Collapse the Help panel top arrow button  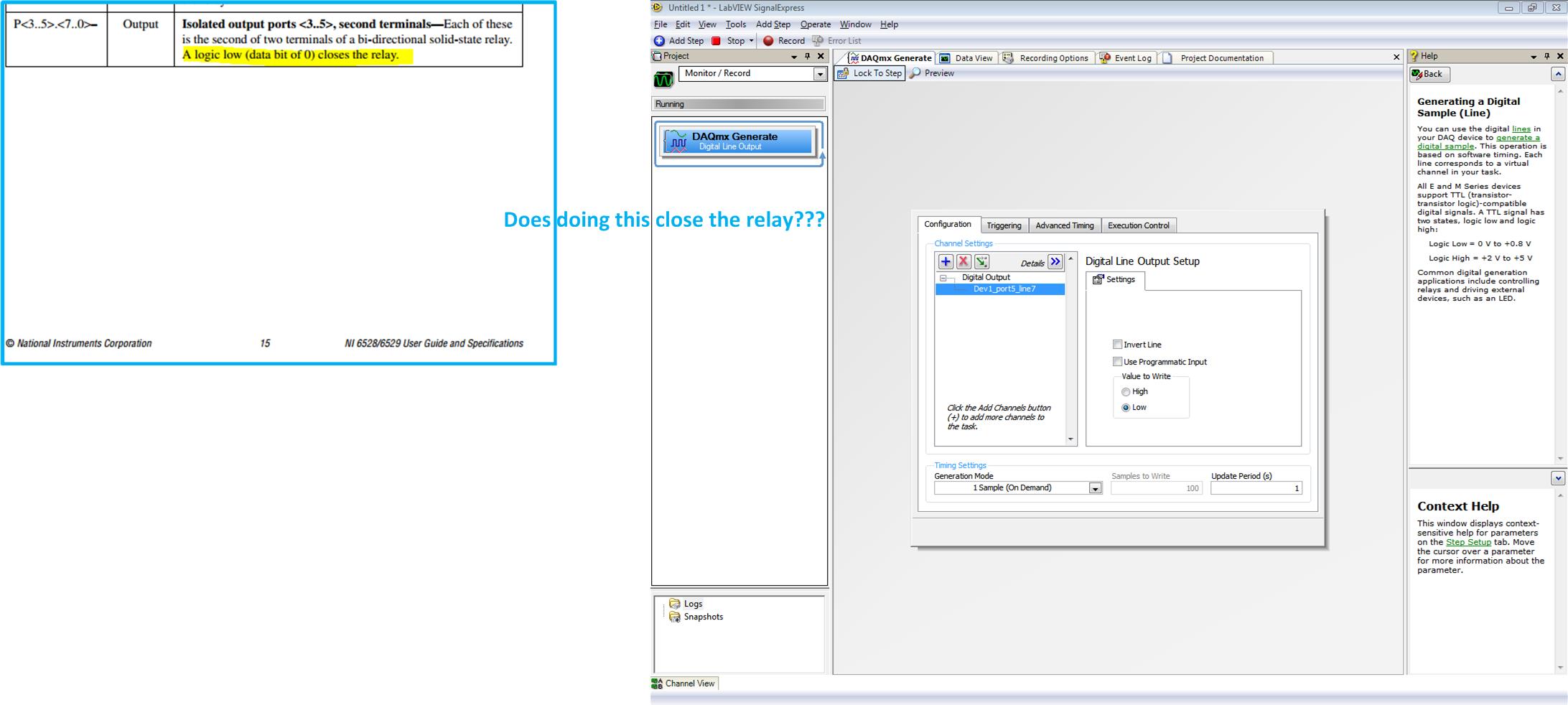click(1558, 74)
